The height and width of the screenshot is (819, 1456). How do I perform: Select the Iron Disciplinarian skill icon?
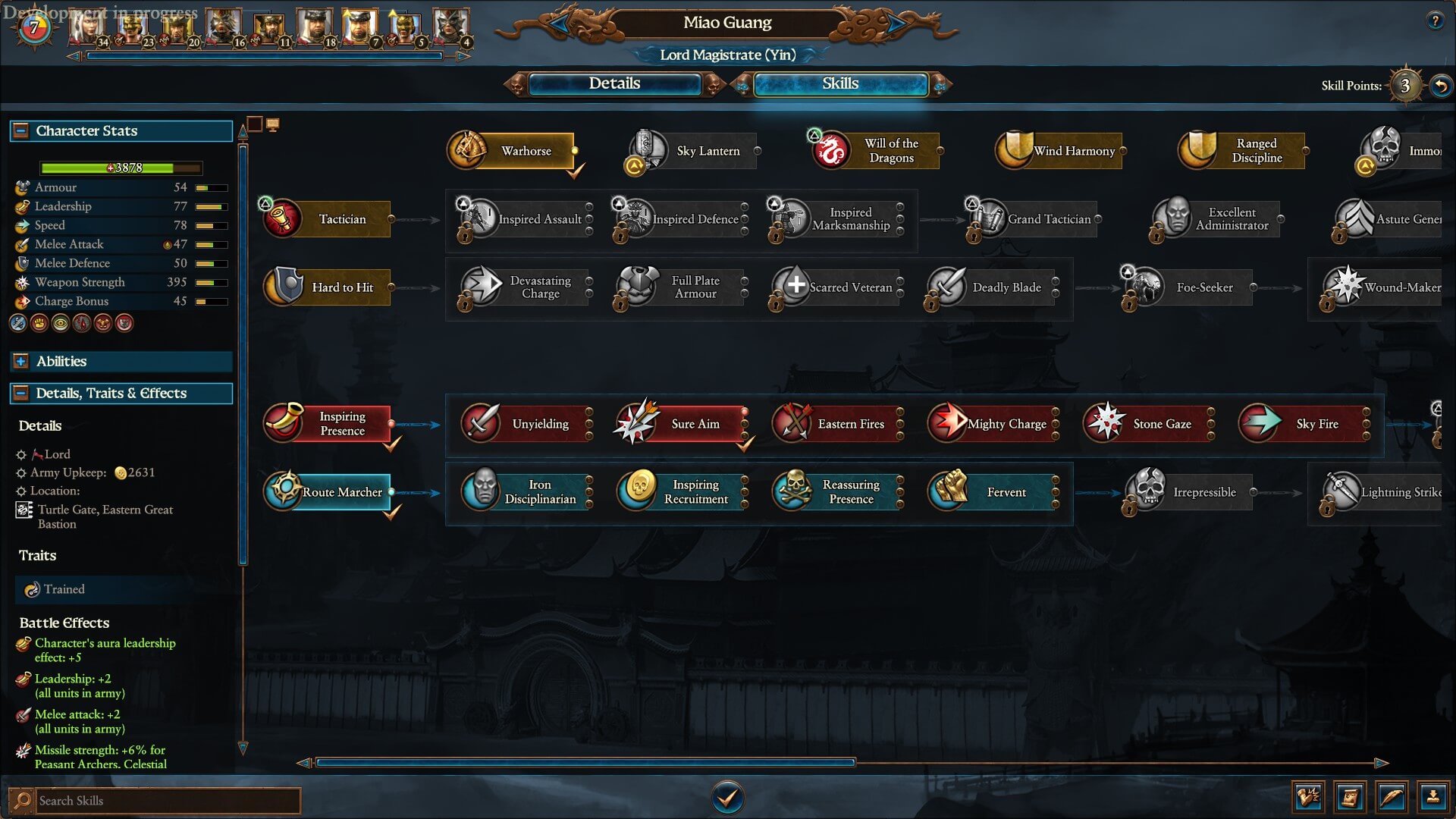(x=482, y=491)
